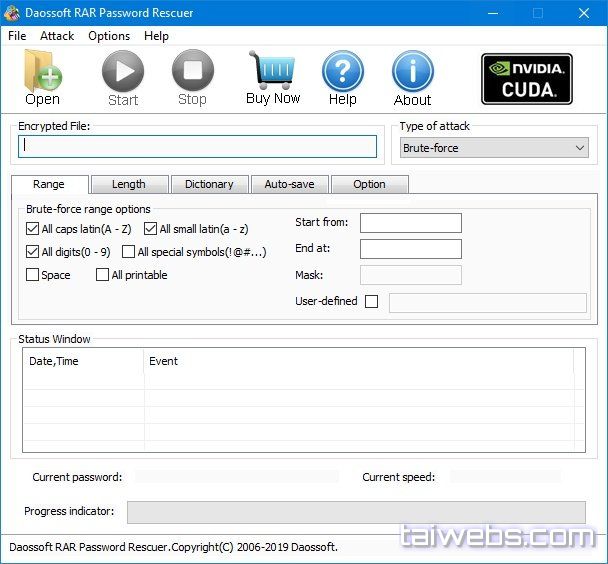Expand the Type of attack dropdown

(494, 148)
